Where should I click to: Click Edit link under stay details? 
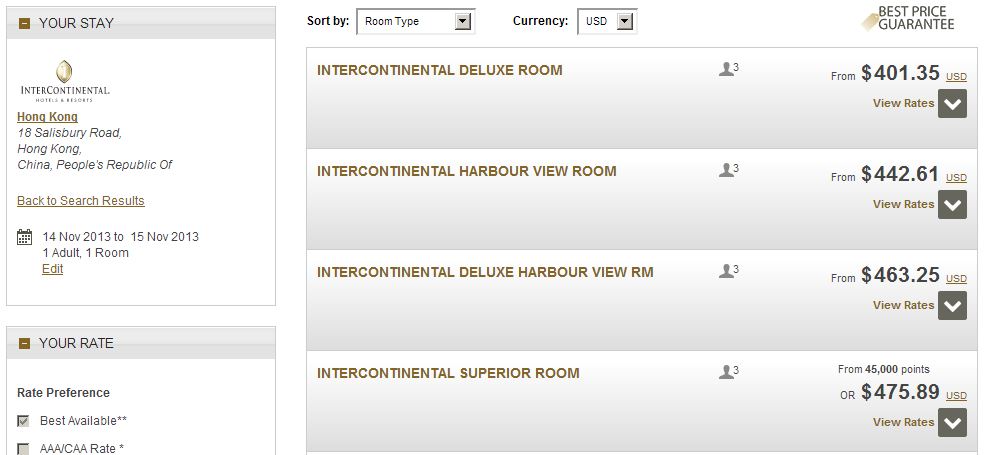pos(53,269)
